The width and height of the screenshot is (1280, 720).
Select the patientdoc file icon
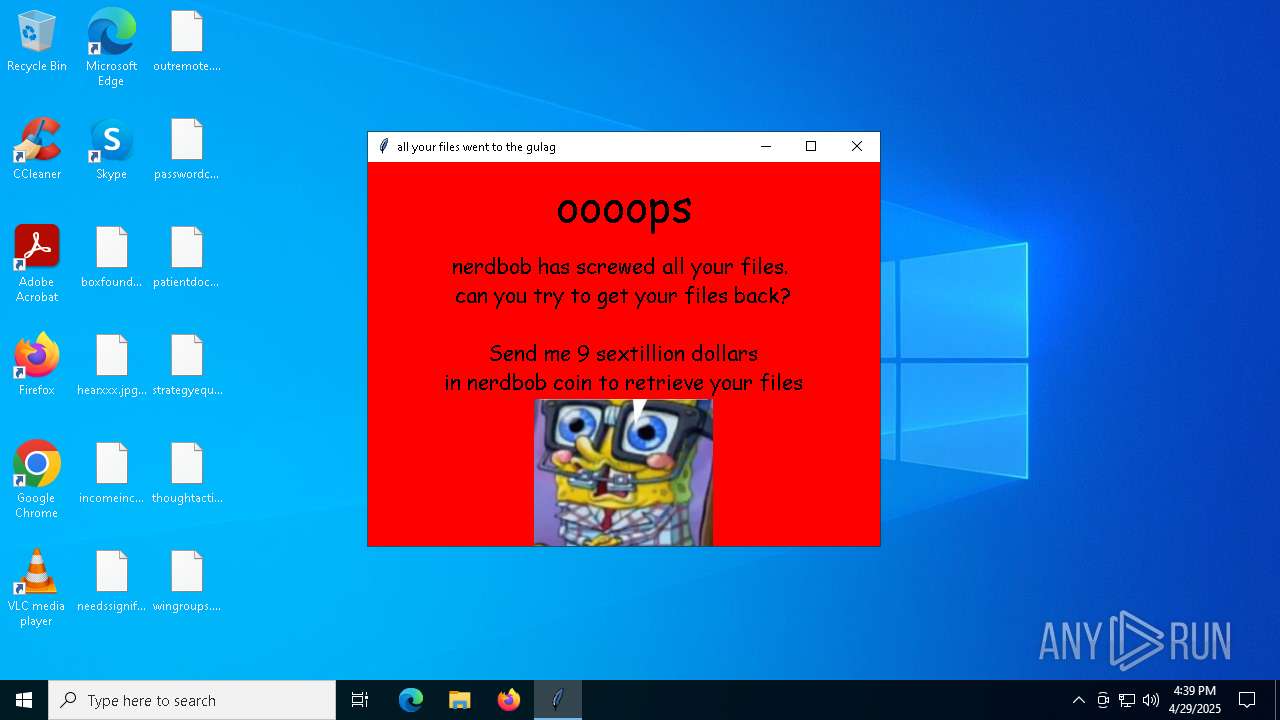(x=187, y=257)
